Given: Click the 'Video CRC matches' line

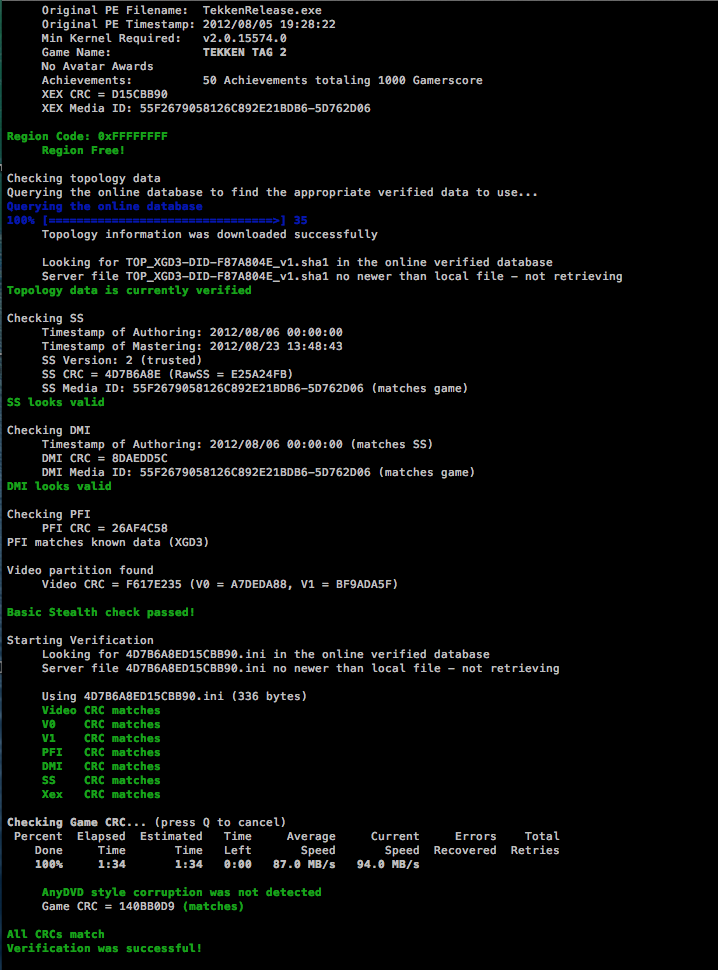Looking at the screenshot, I should 101,710.
